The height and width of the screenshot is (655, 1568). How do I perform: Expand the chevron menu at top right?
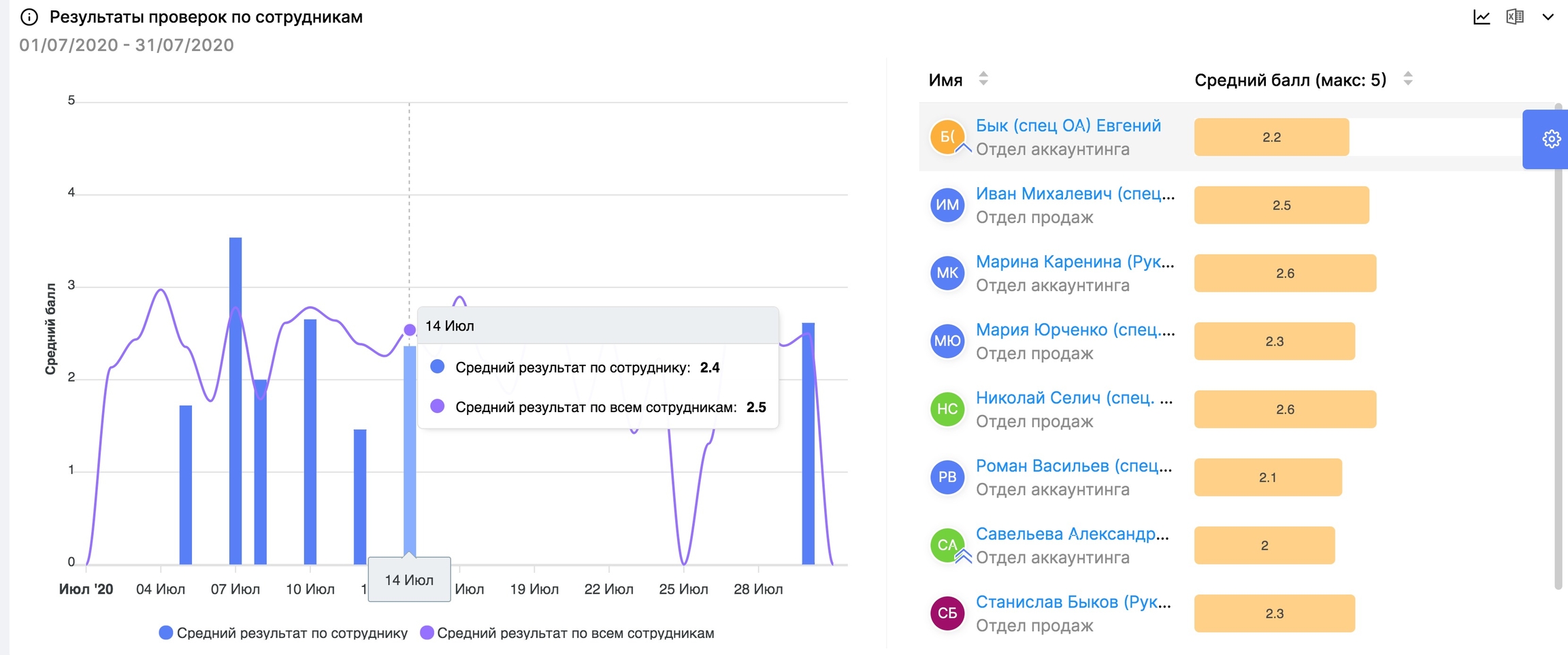point(1548,17)
